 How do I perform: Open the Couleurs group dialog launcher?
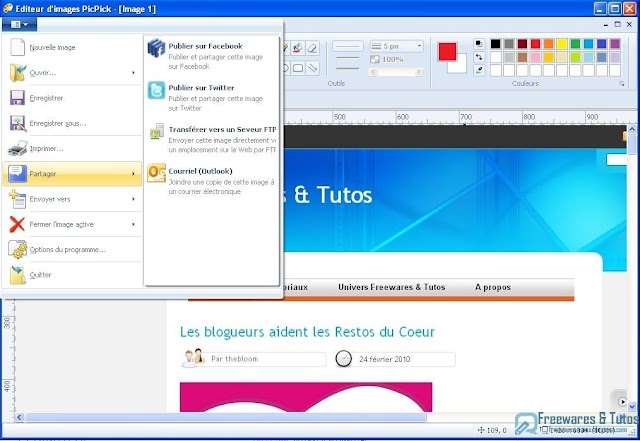(x=622, y=83)
